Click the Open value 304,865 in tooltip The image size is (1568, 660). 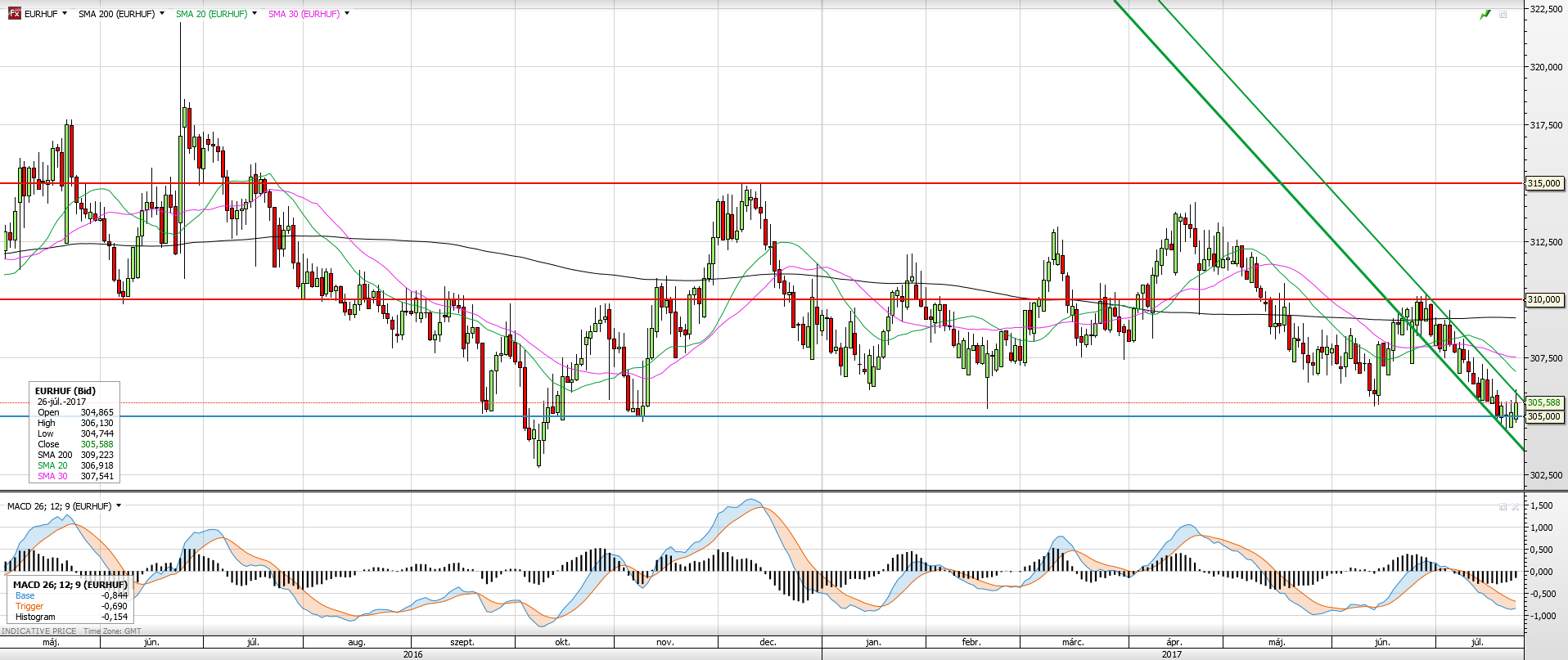97,412
